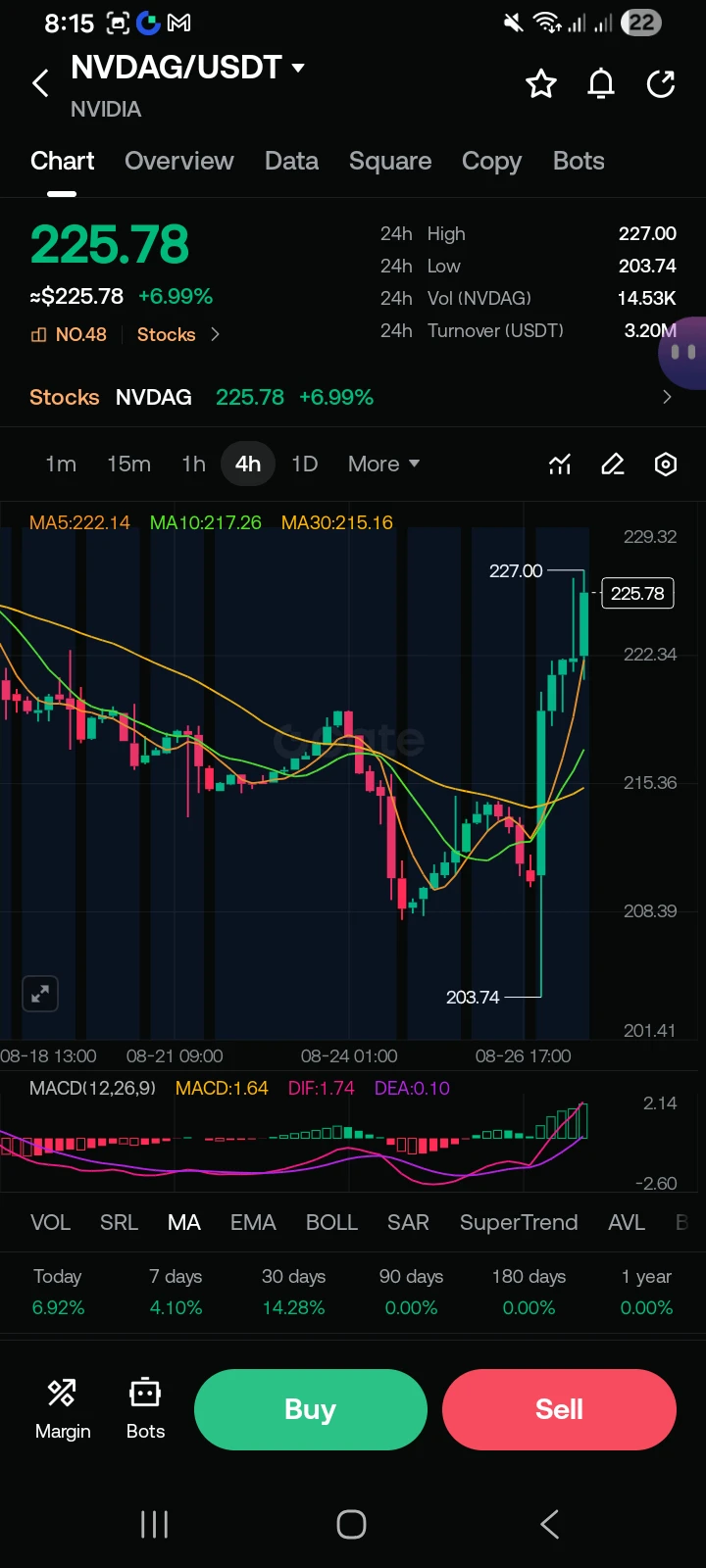706x1568 pixels.
Task: Toggle the BOLL indicator
Action: pos(331,1222)
